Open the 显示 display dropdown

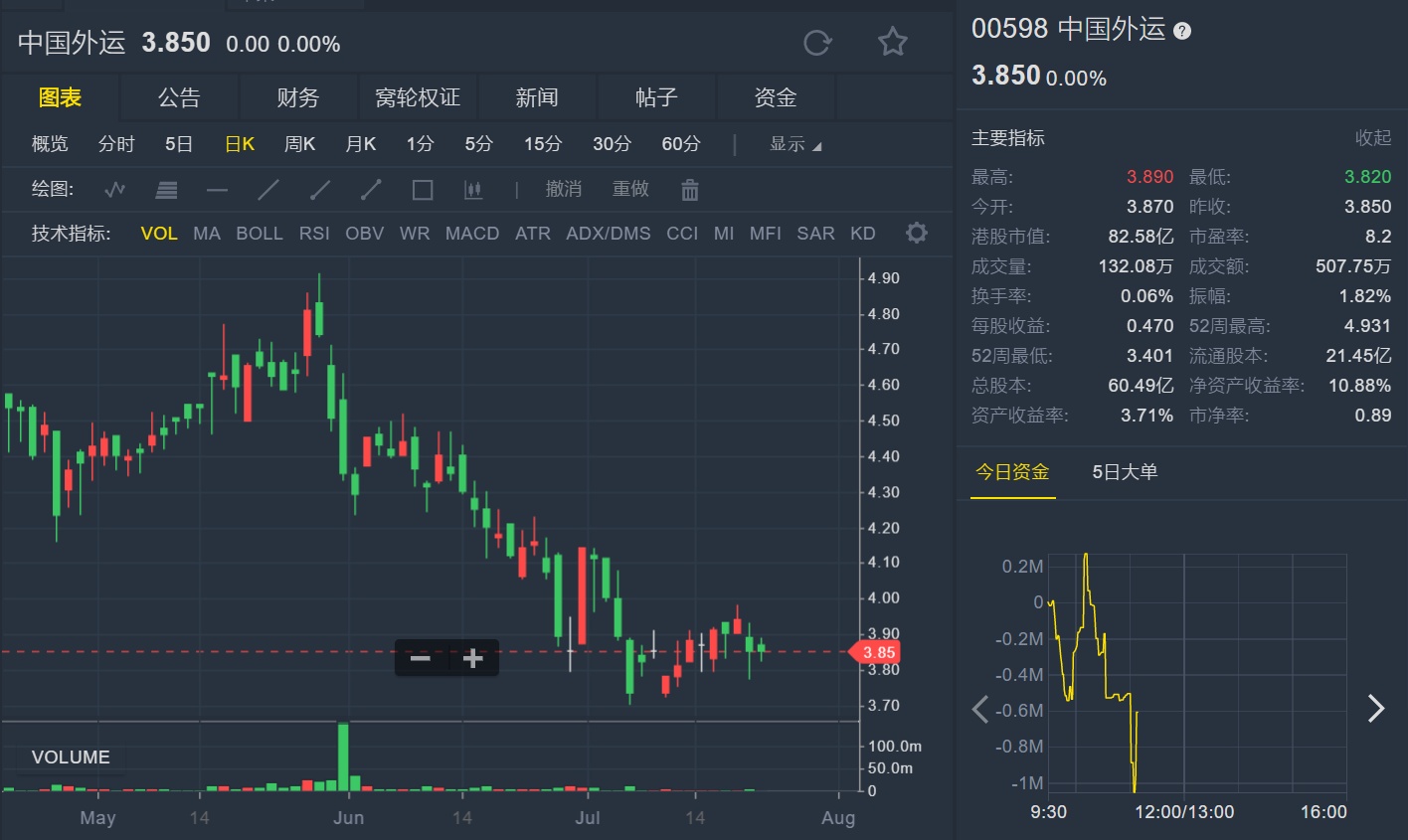[x=794, y=144]
